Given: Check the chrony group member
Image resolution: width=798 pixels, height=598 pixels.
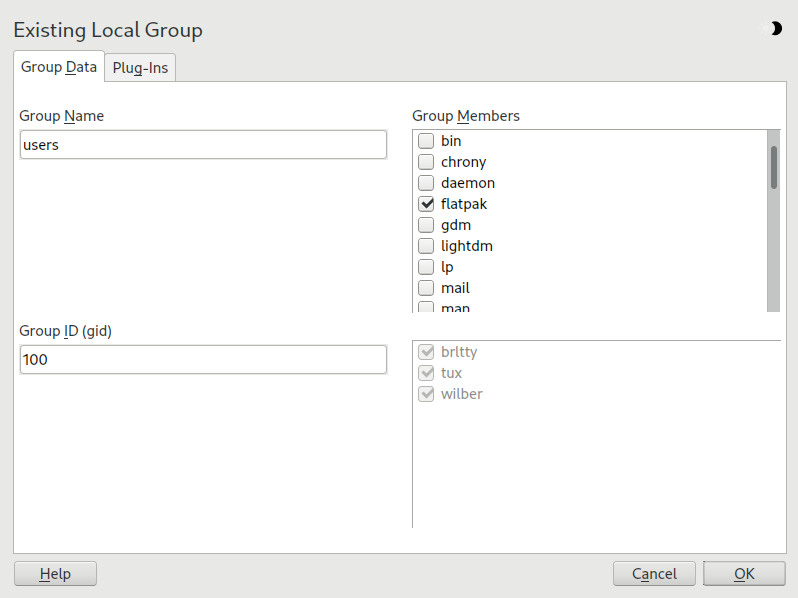Looking at the screenshot, I should coord(426,162).
